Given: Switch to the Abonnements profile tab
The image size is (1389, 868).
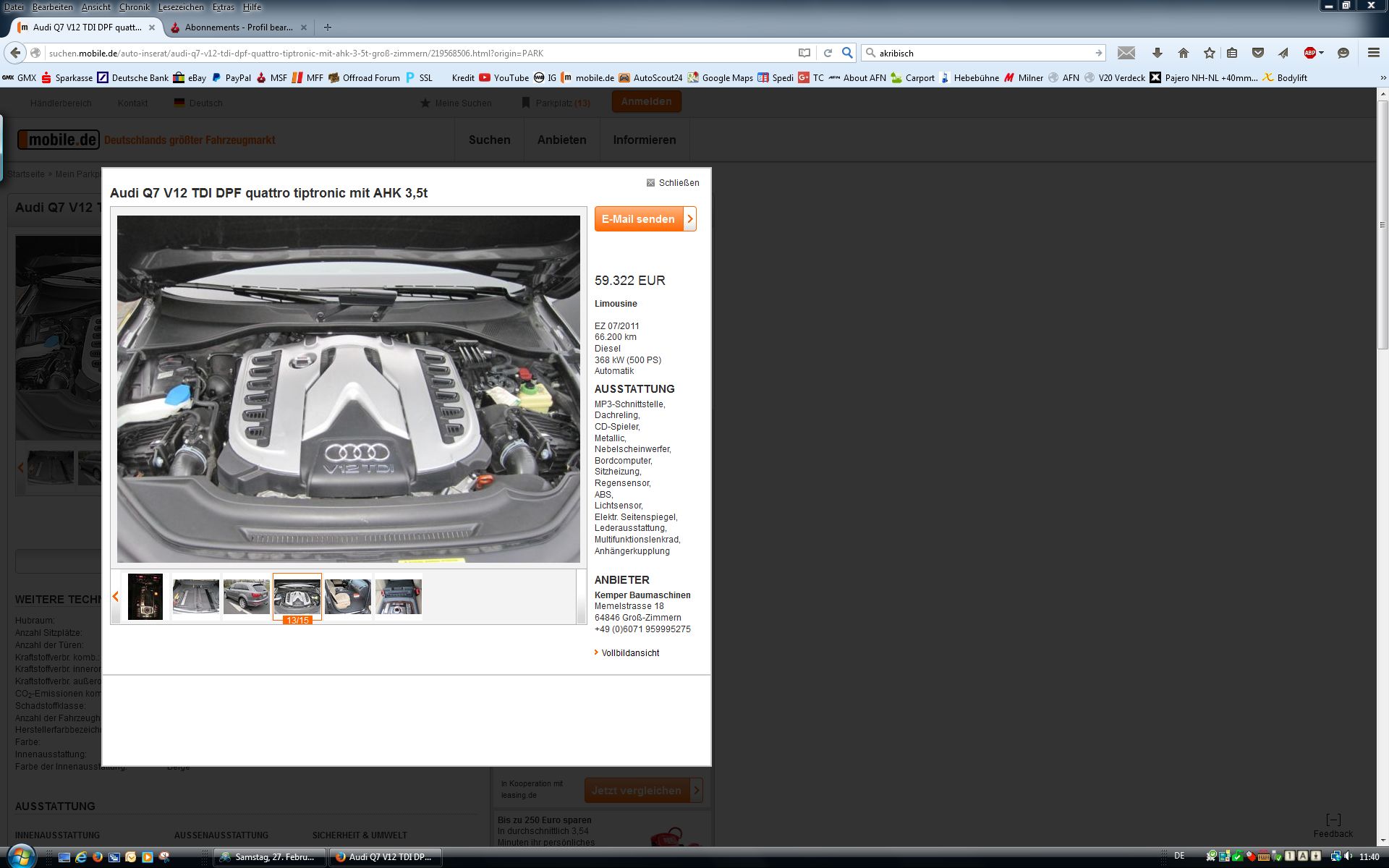Looking at the screenshot, I should click(x=238, y=27).
